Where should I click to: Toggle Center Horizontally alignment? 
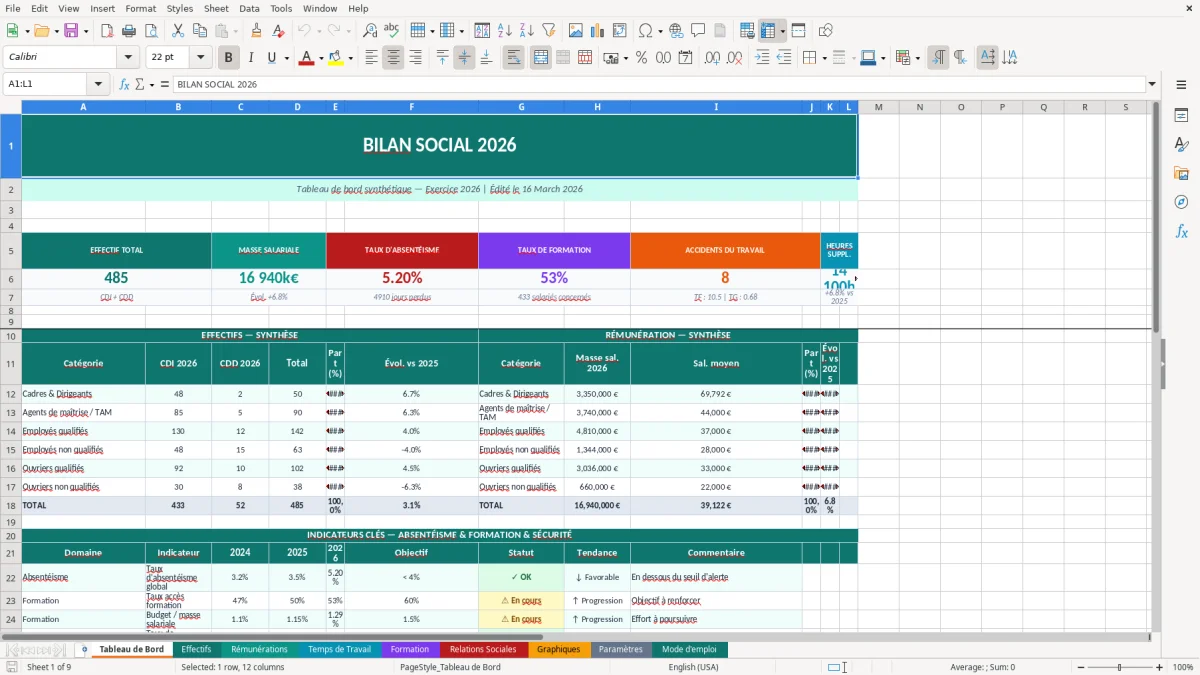tap(393, 58)
